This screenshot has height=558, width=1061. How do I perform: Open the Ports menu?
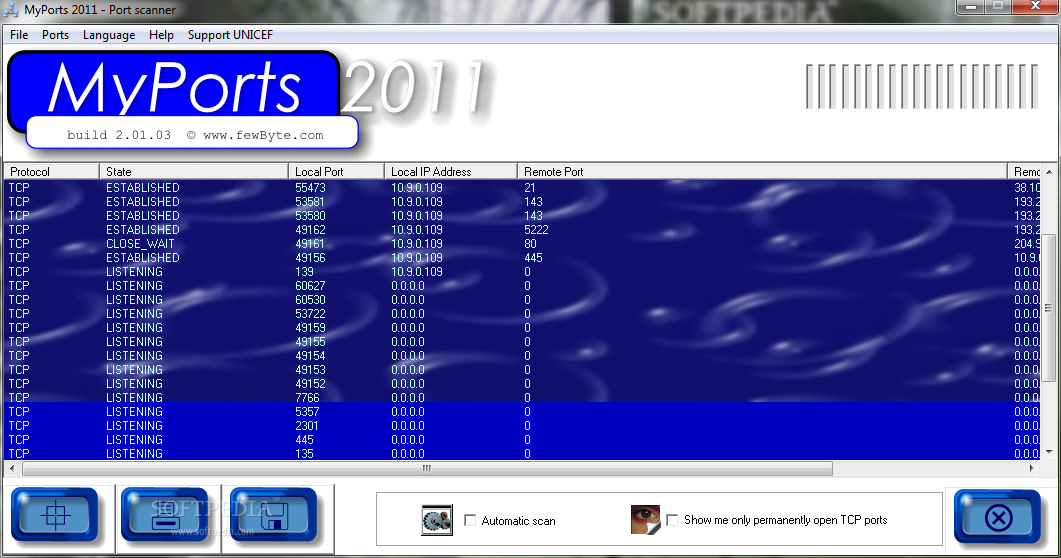click(55, 34)
